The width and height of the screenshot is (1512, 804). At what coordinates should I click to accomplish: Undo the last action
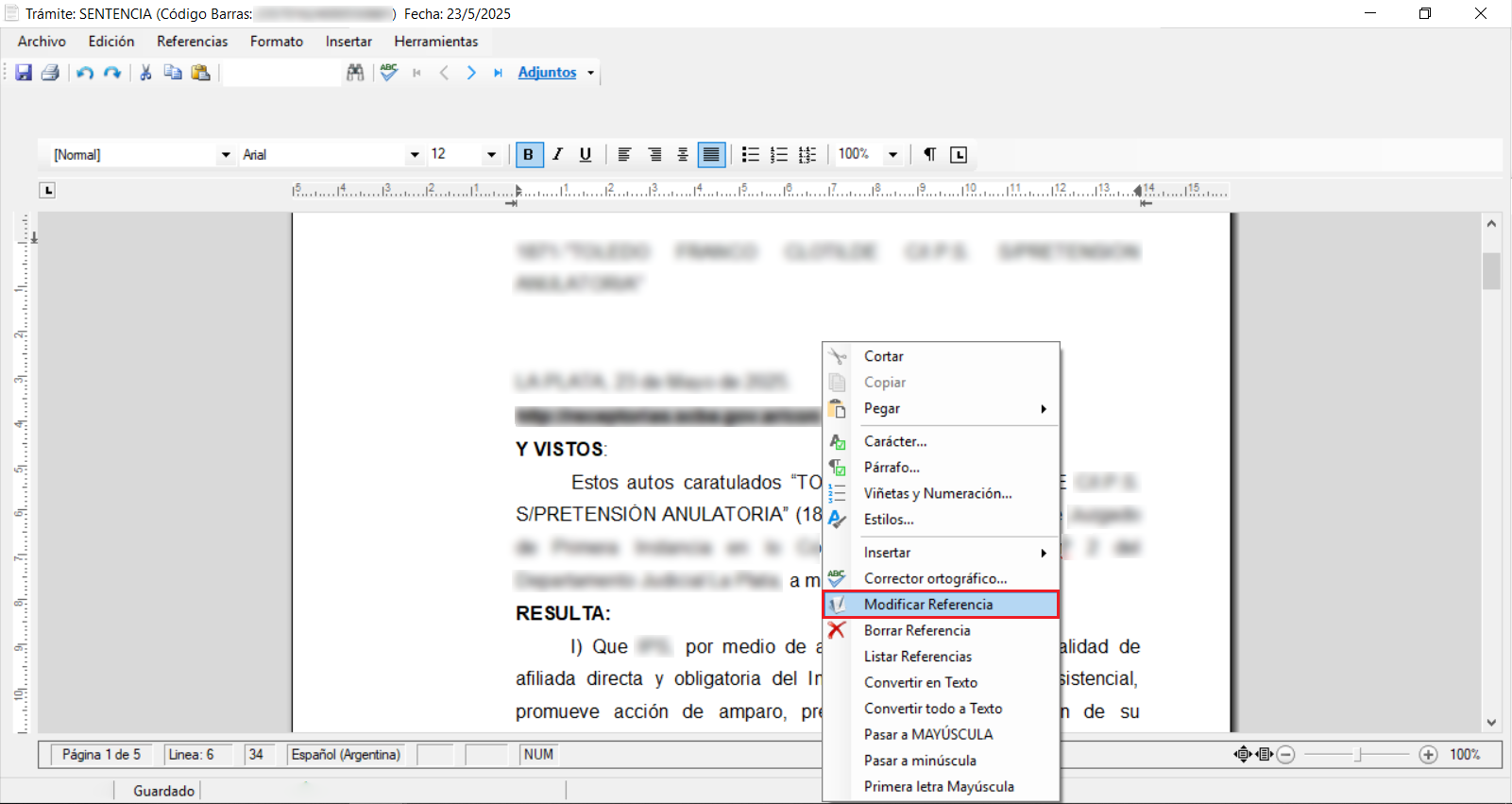tap(85, 73)
